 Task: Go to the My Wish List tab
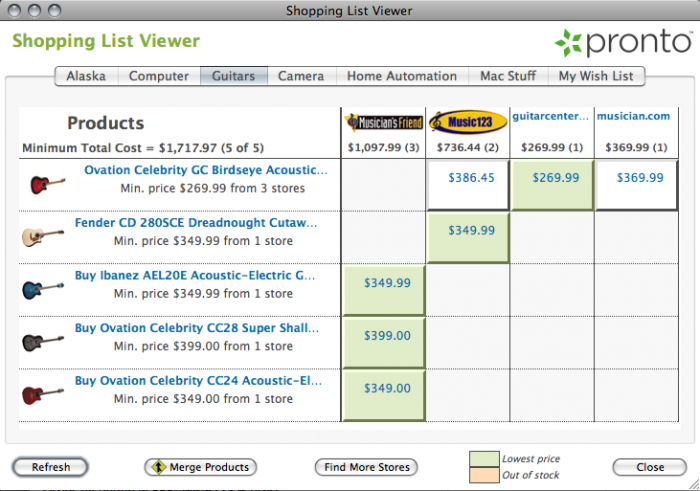[x=596, y=76]
